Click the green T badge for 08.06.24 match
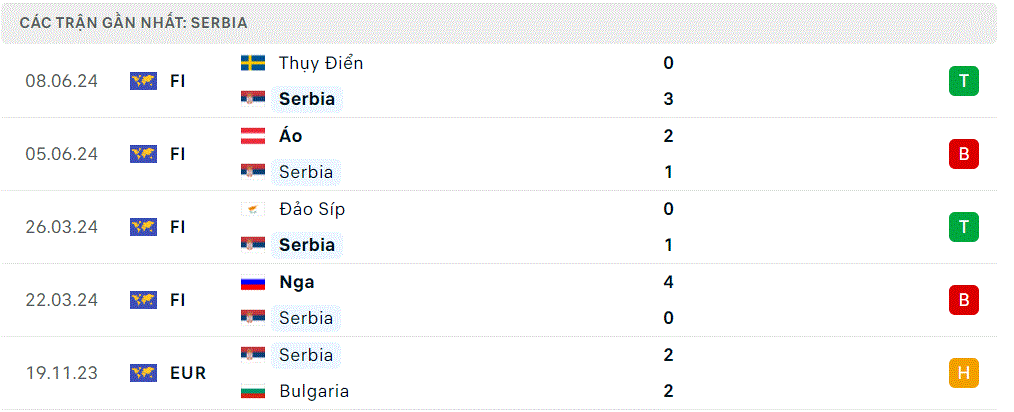 pyautogui.click(x=964, y=81)
